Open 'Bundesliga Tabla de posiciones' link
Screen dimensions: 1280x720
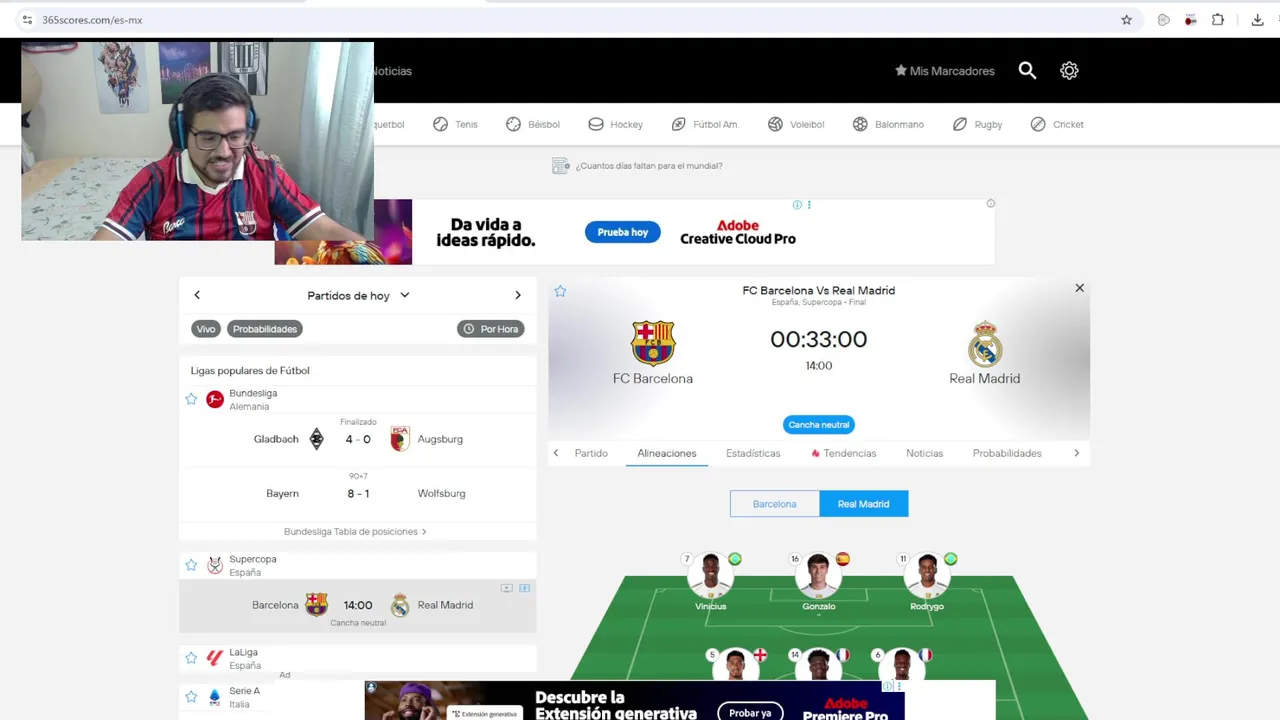point(355,532)
